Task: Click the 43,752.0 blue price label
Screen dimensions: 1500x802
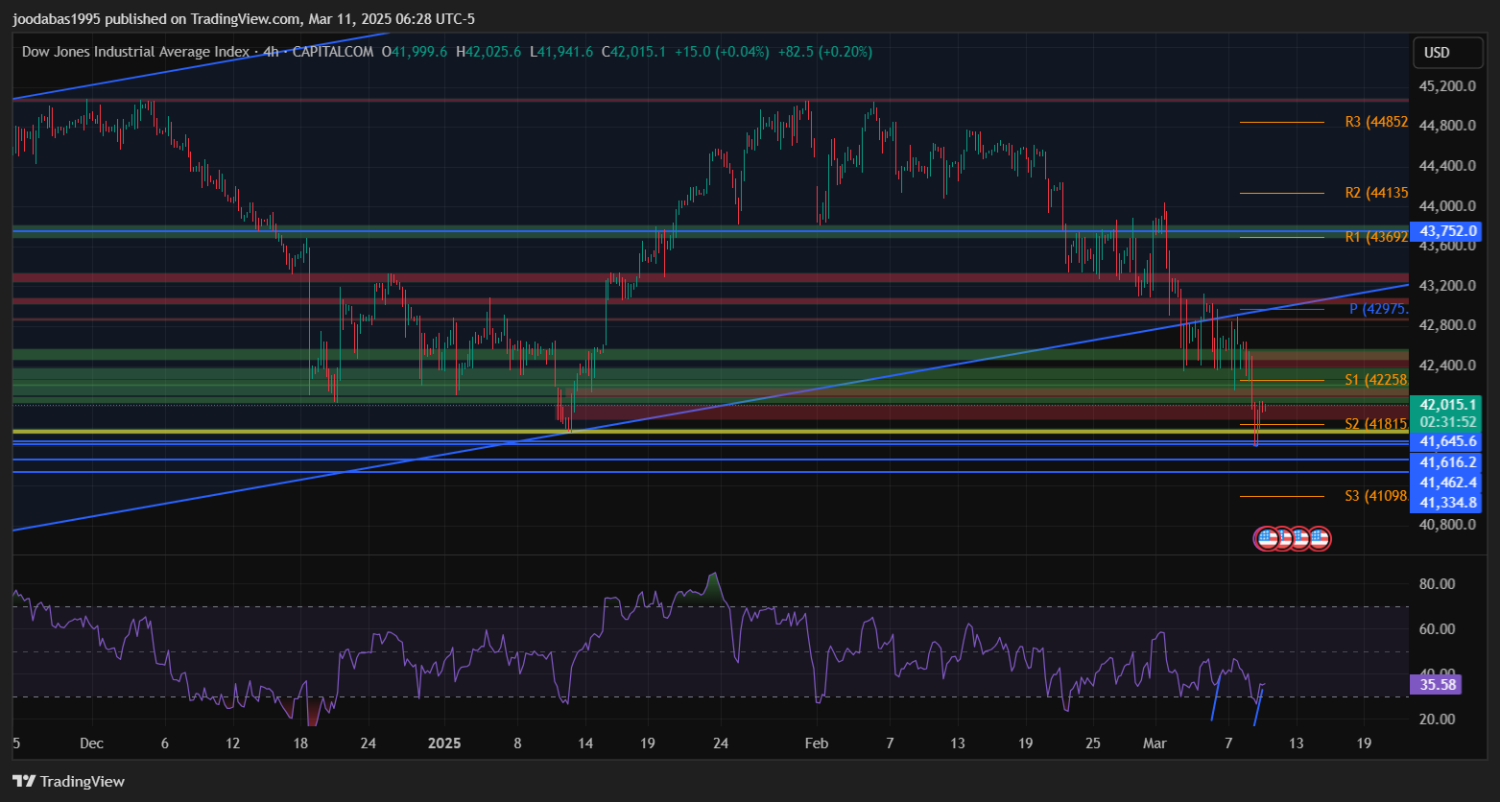Action: point(1442,230)
